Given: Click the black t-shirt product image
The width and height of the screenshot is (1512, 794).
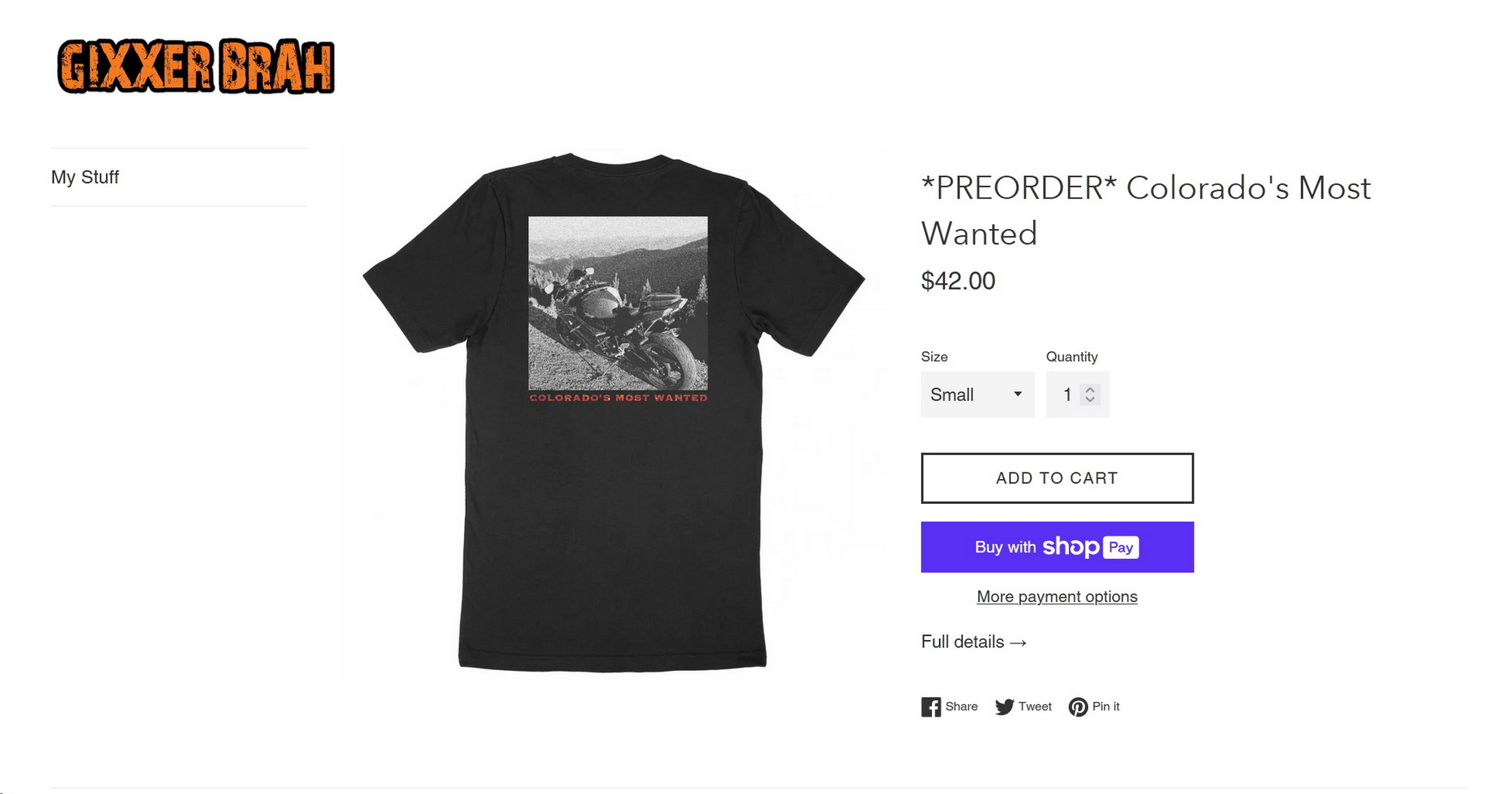Looking at the screenshot, I should 613,412.
